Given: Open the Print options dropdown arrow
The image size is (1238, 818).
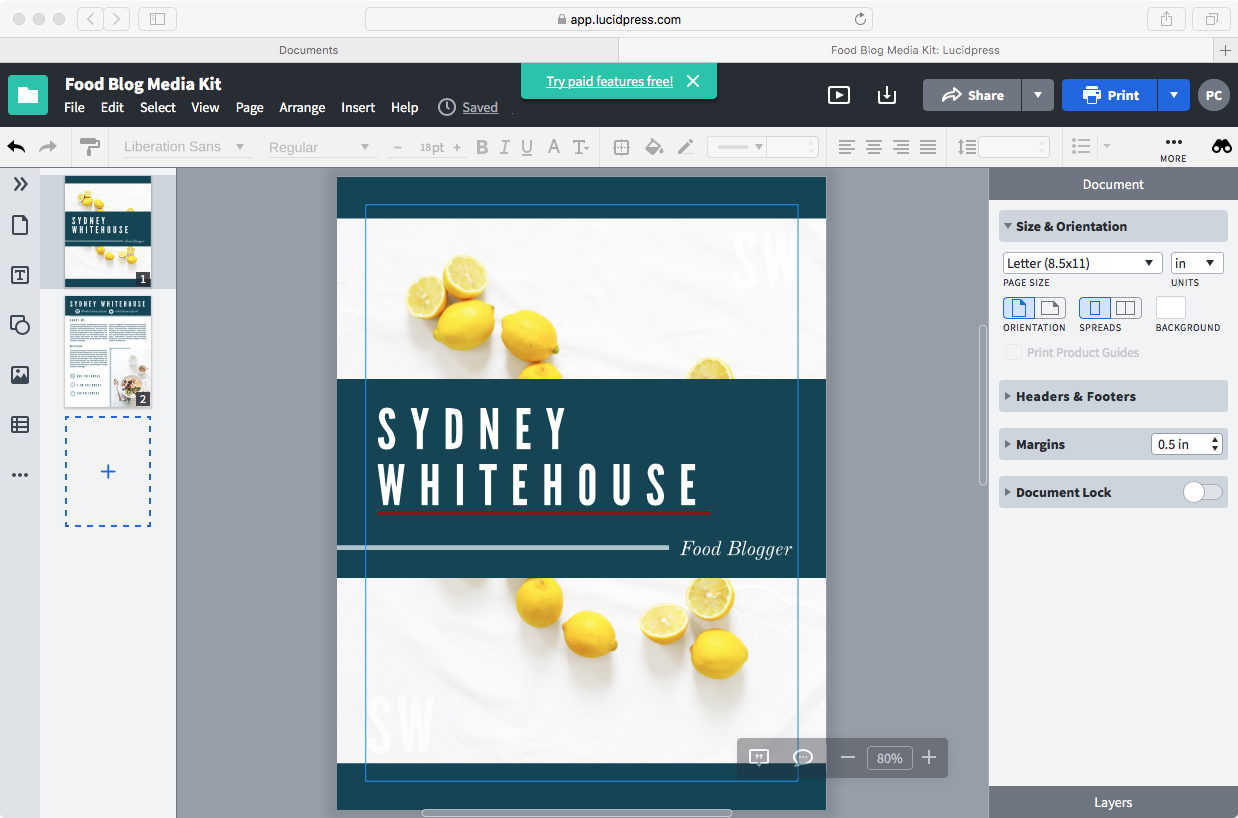Looking at the screenshot, I should click(x=1174, y=95).
